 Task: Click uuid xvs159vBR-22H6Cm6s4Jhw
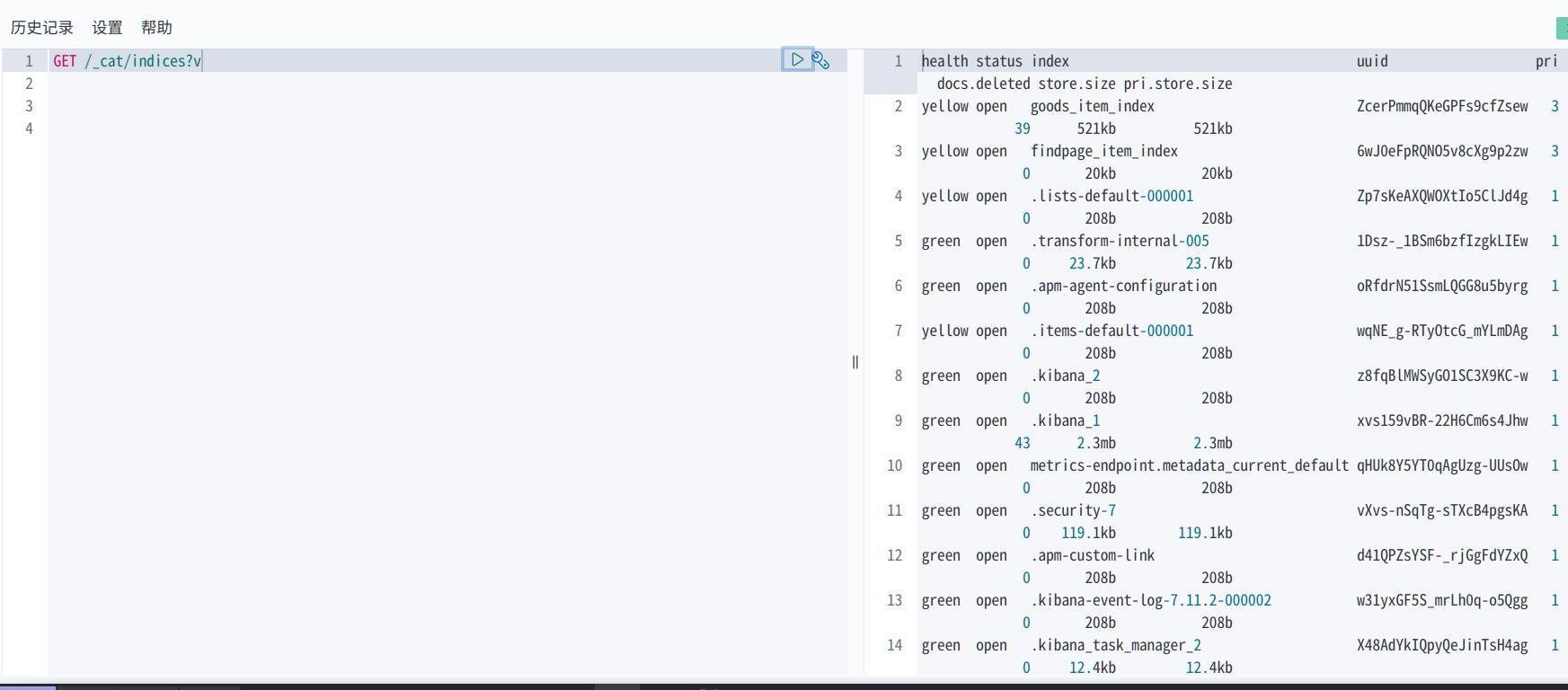tap(1442, 420)
